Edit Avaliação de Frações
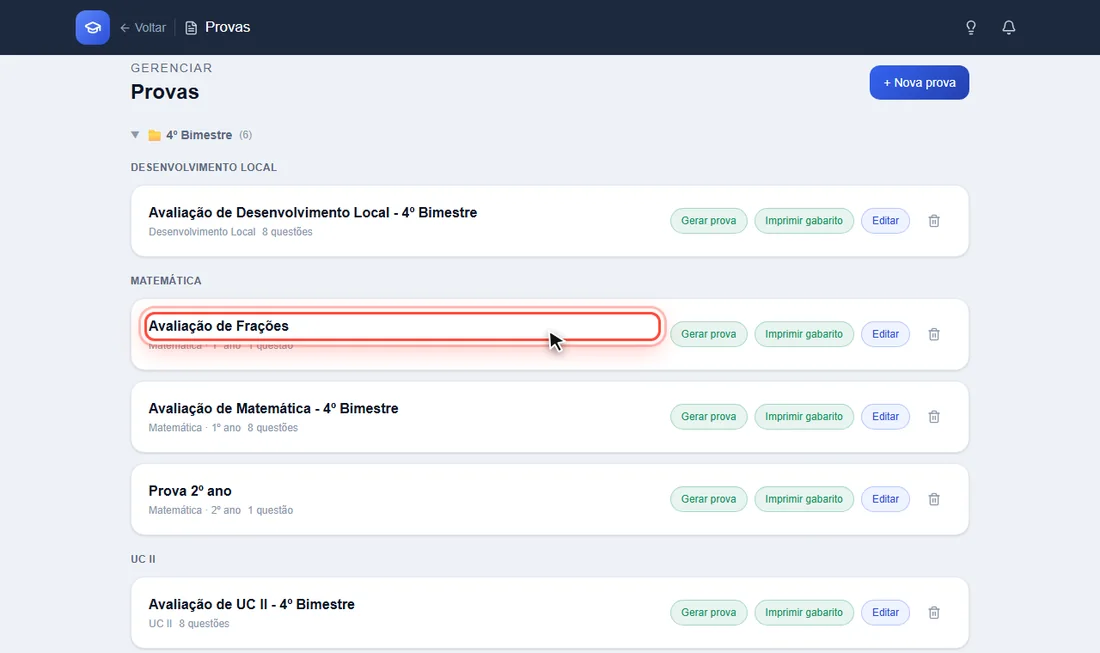The width and height of the screenshot is (1100, 653). point(885,334)
